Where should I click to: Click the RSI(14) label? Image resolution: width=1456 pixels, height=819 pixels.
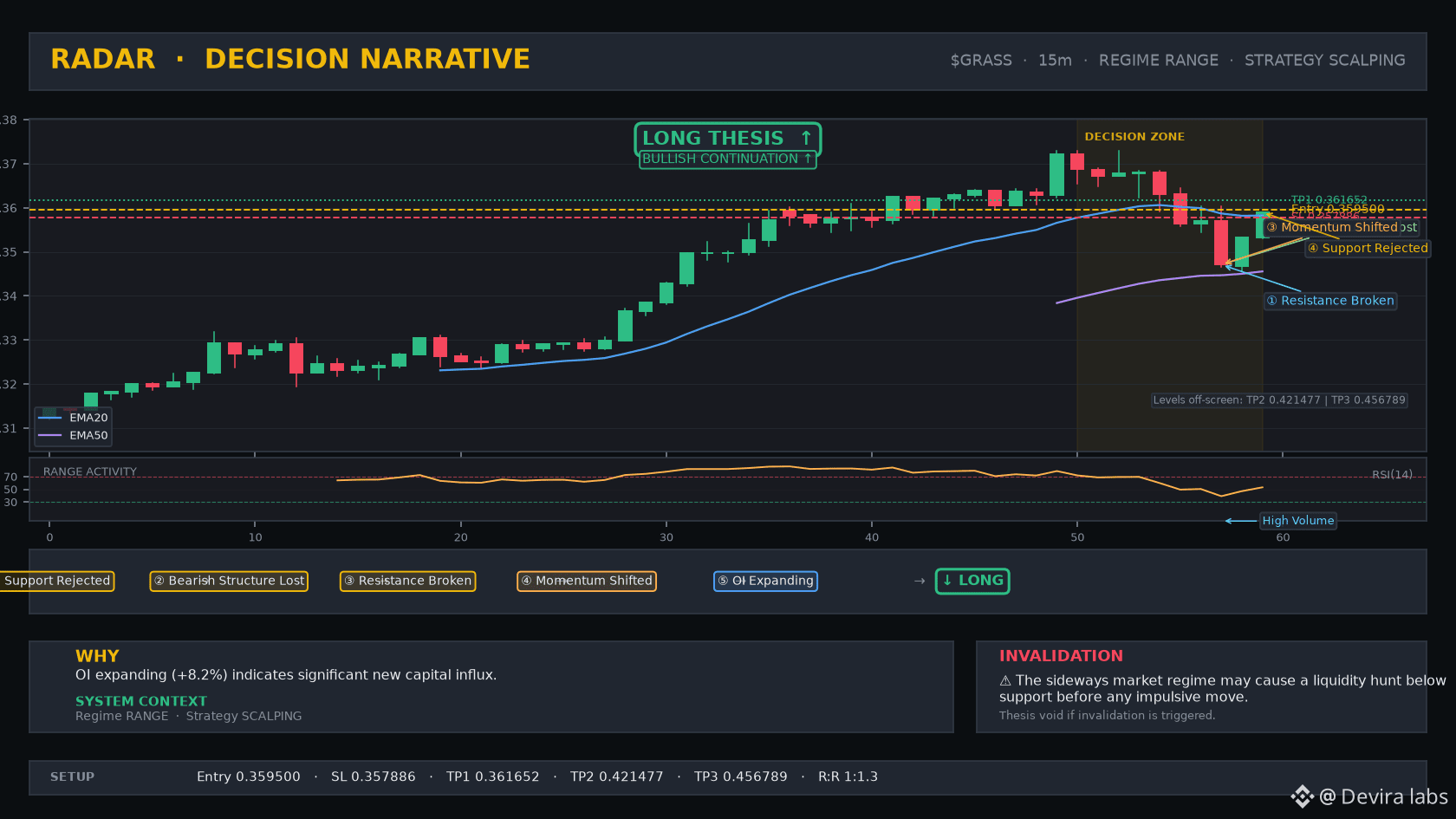(x=1392, y=475)
